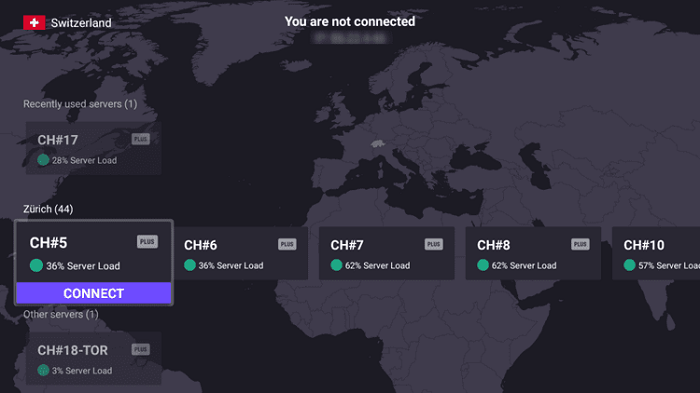Select the CH#7 server card

coord(387,253)
